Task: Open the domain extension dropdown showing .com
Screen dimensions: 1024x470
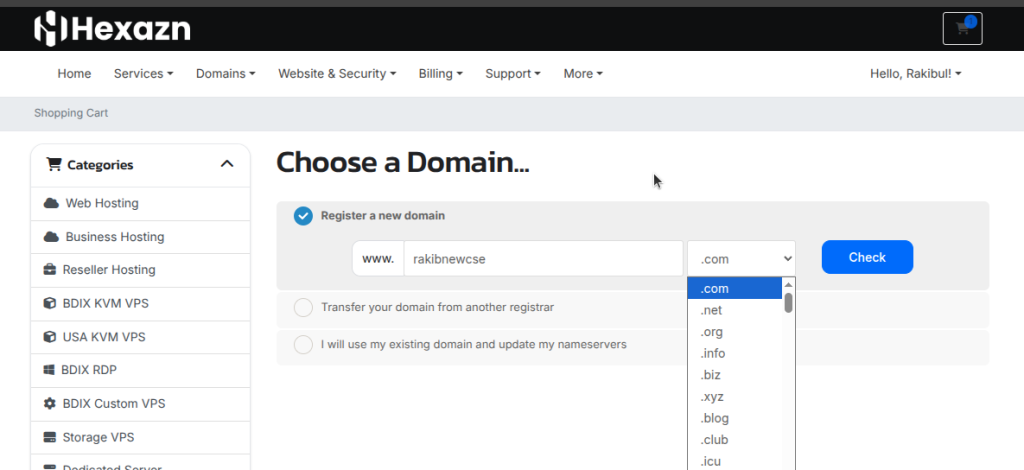Action: click(x=741, y=258)
